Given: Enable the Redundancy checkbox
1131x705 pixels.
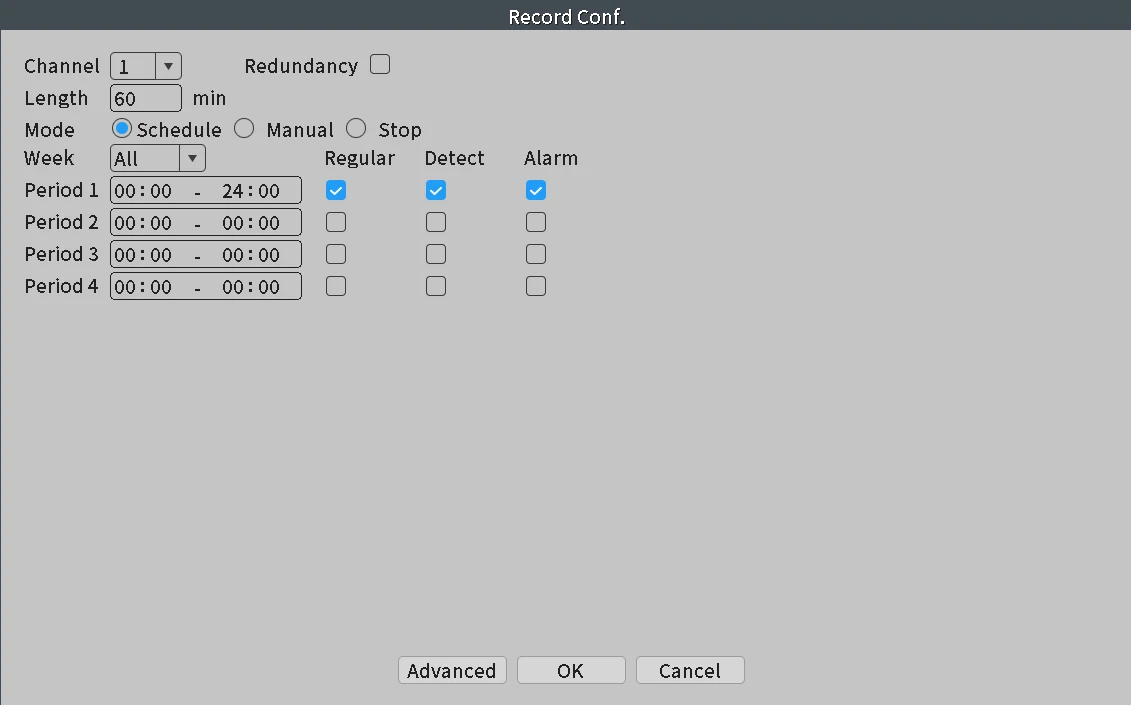Looking at the screenshot, I should point(380,64).
